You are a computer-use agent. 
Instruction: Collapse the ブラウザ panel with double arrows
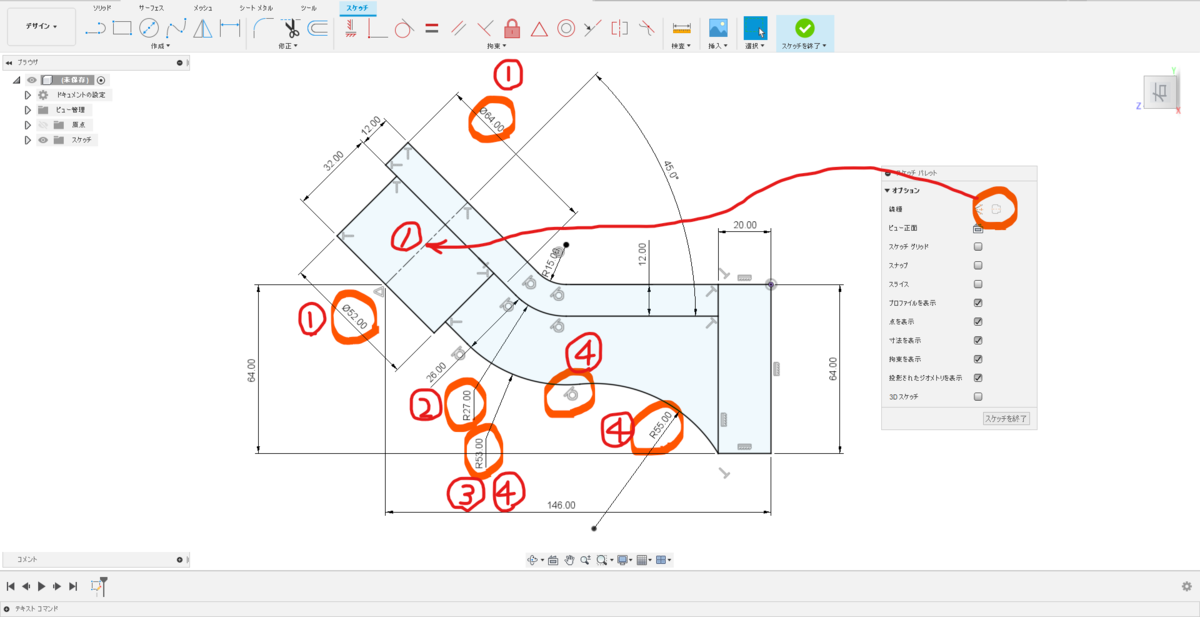(x=9, y=62)
